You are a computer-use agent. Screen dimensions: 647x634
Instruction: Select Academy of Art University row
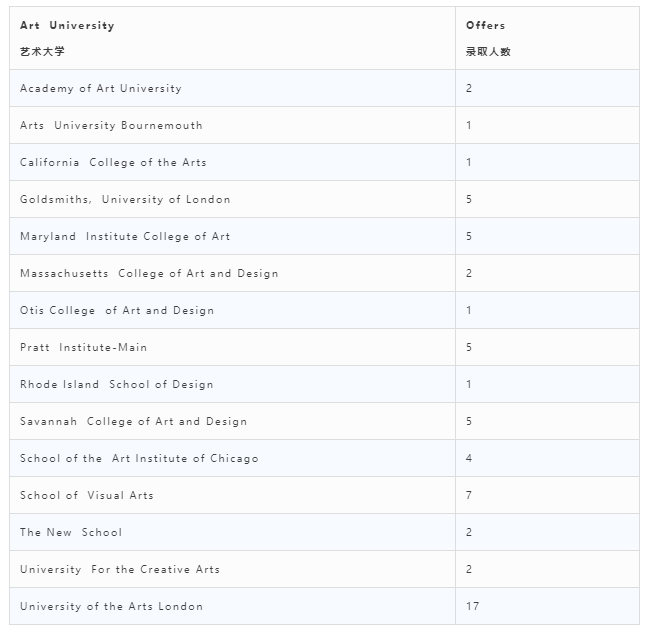click(324, 88)
